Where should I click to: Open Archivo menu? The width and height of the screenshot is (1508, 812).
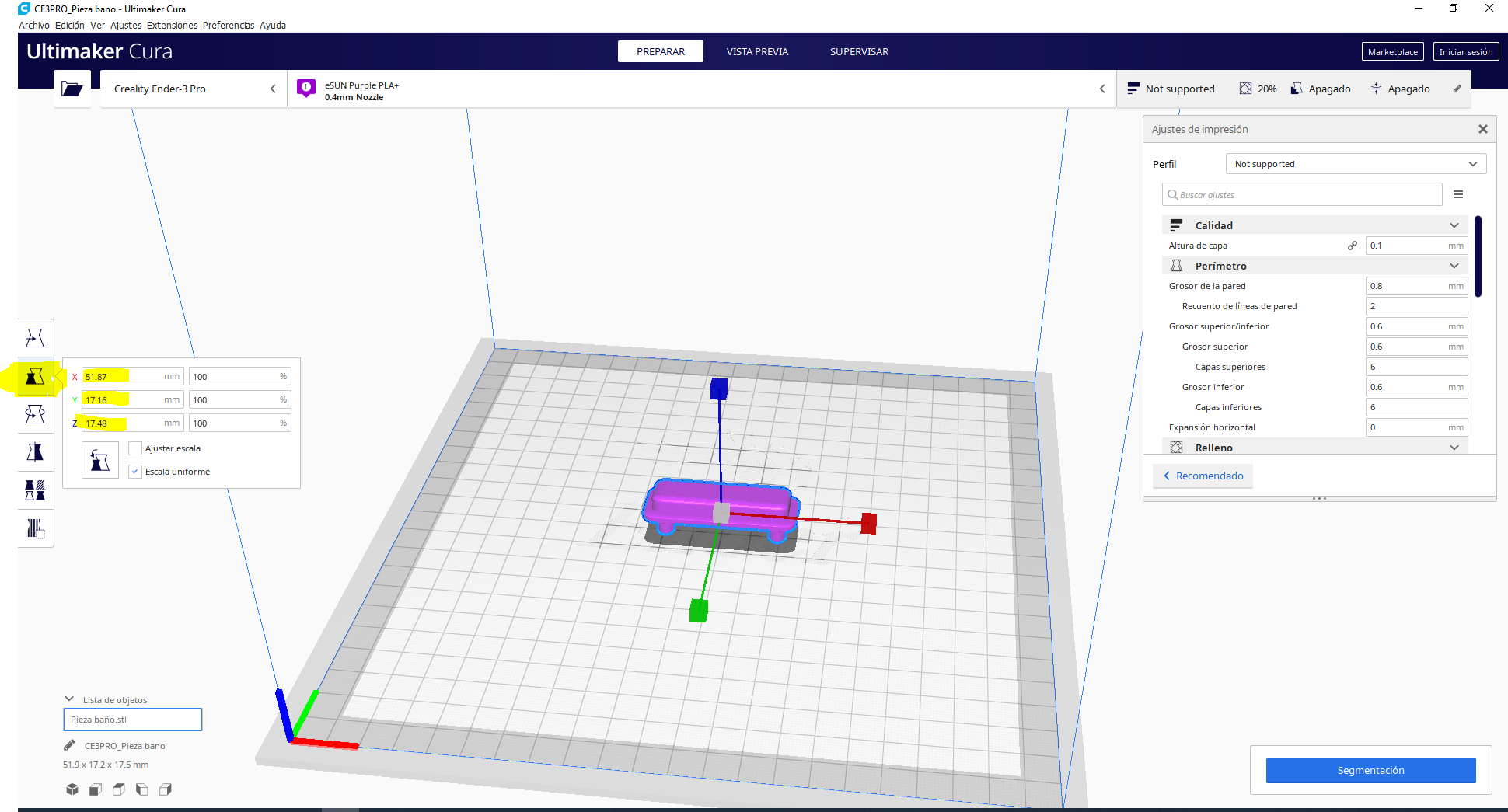coord(34,26)
